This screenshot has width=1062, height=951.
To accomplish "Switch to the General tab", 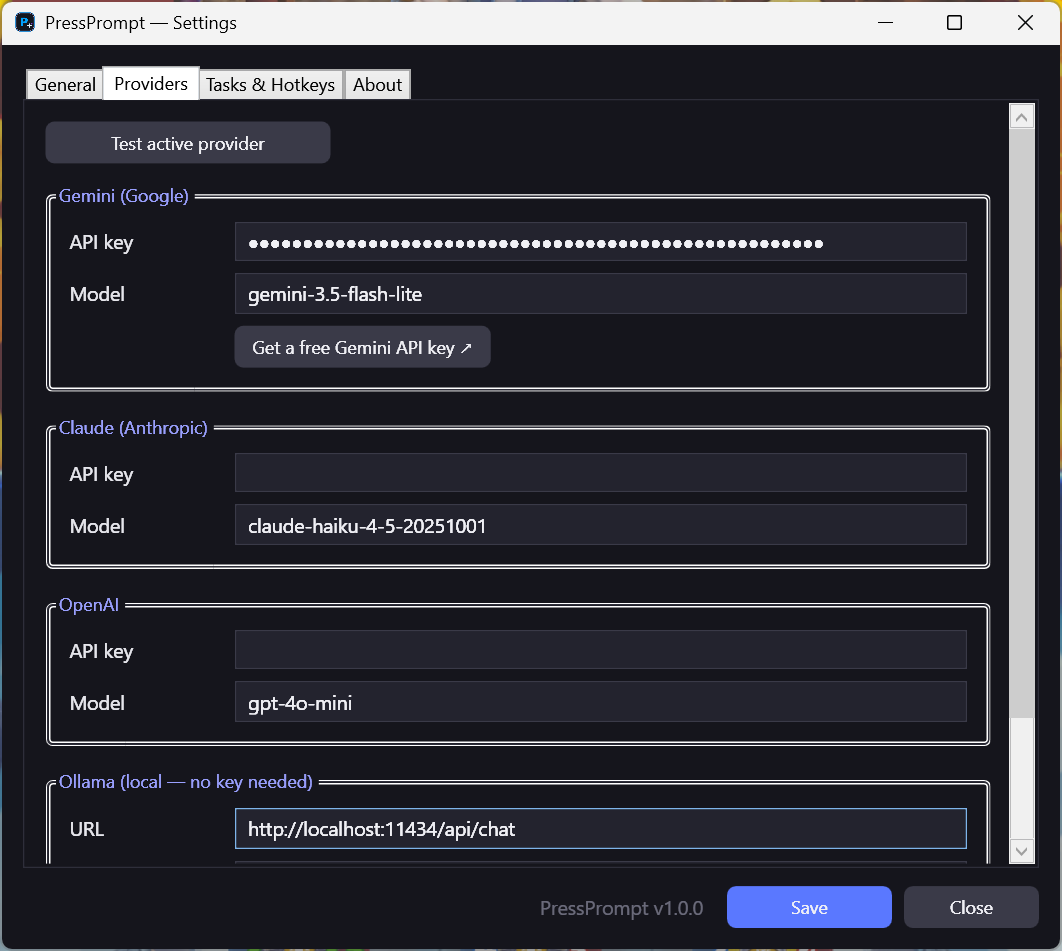I will coord(65,85).
